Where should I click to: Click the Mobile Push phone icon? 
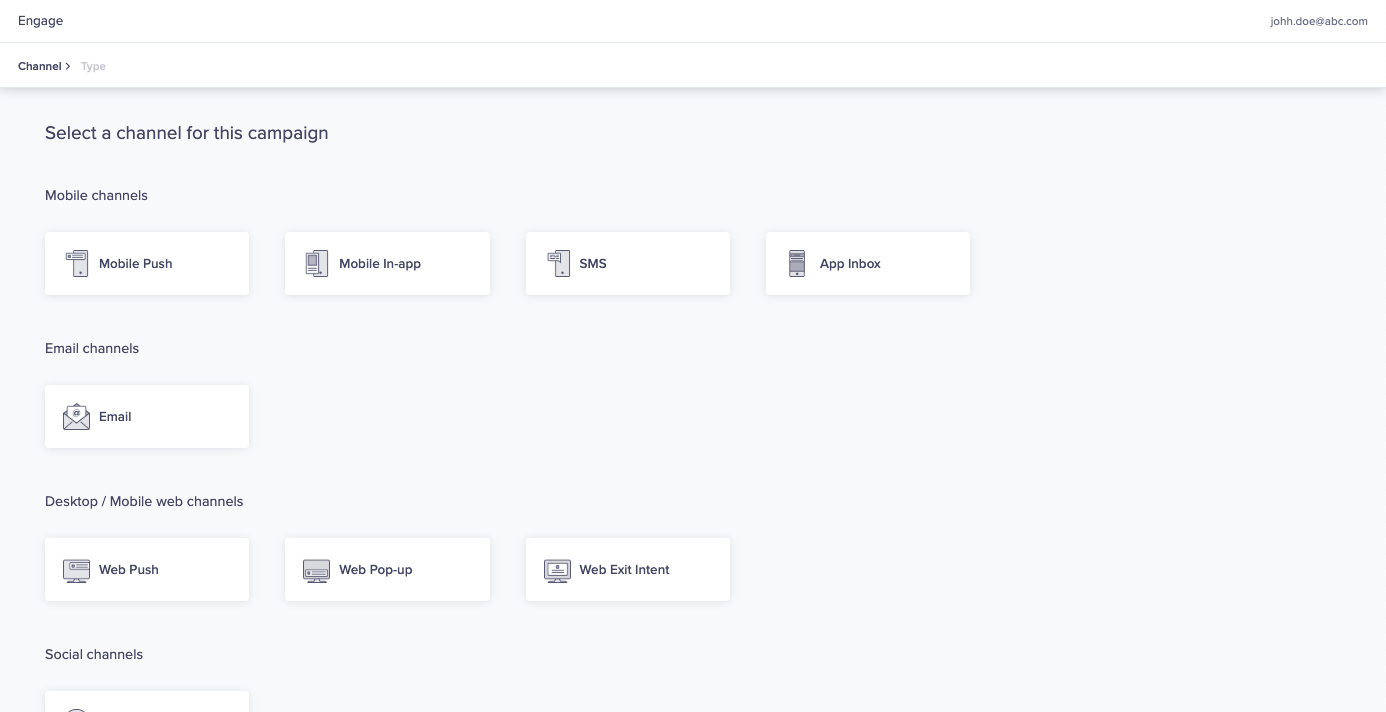pyautogui.click(x=77, y=263)
